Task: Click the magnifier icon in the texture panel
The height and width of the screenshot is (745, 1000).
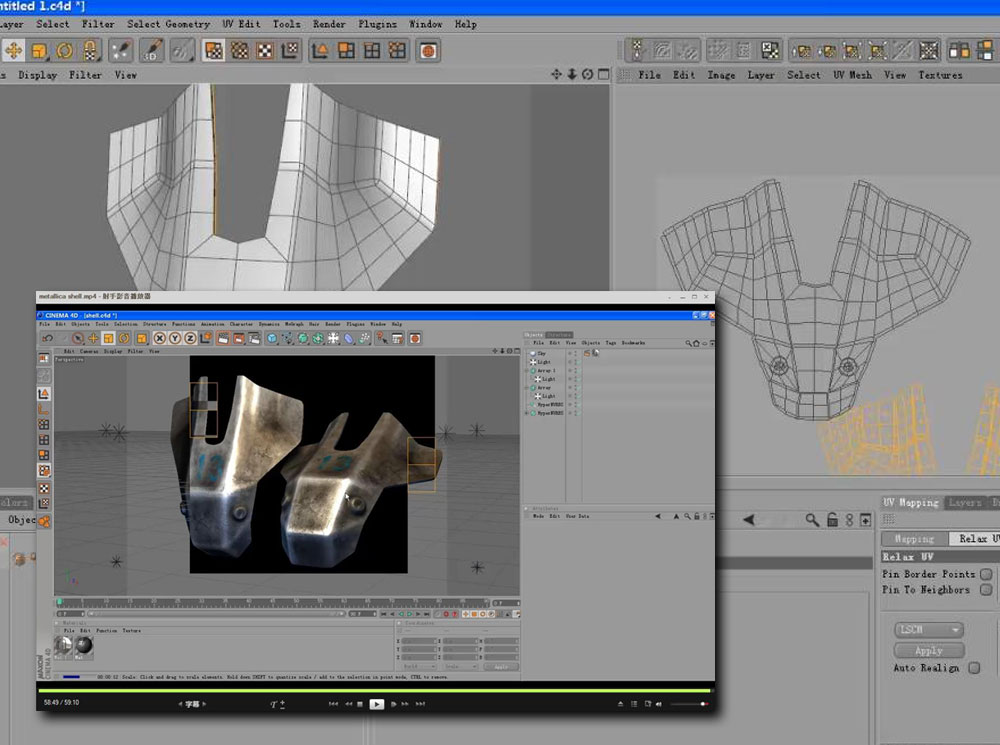Action: pos(811,519)
